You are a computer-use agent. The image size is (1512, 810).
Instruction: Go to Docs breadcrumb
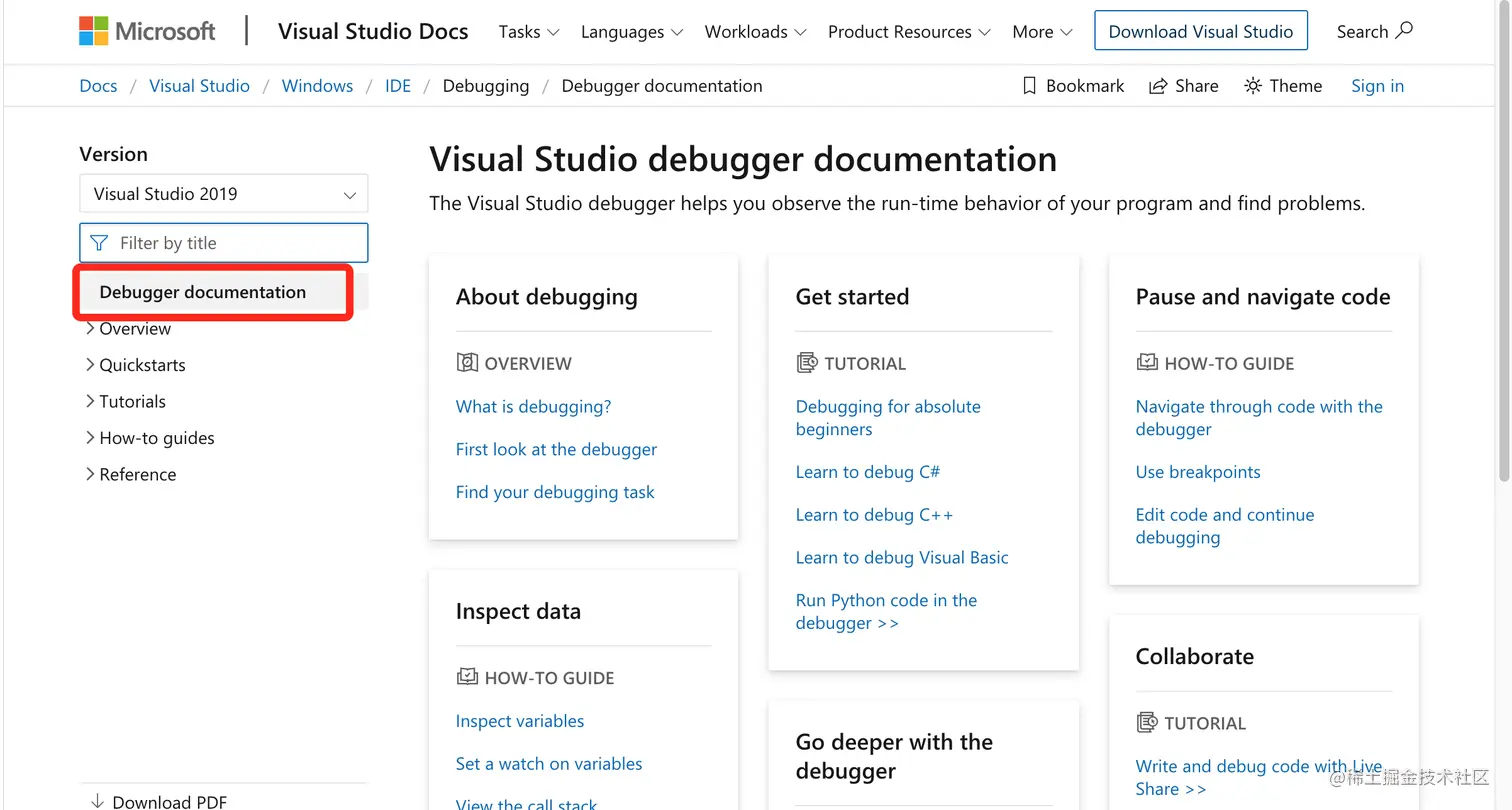tap(98, 86)
